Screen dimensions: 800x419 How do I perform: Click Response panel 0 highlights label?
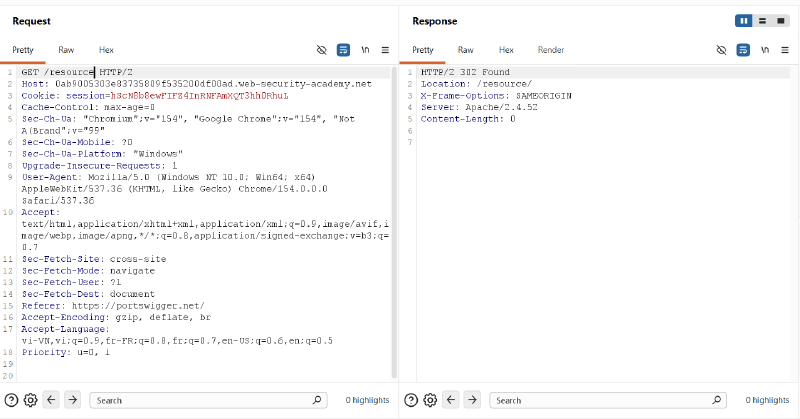(767, 400)
